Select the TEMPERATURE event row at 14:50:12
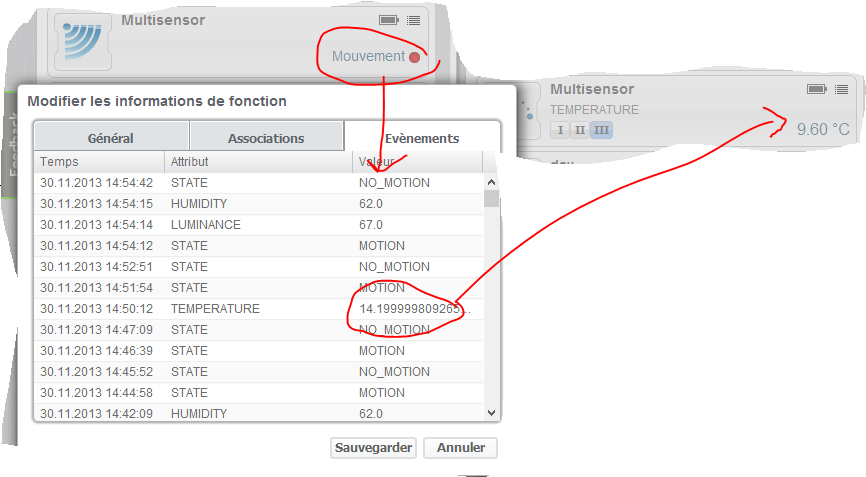The image size is (866, 477). [260, 309]
